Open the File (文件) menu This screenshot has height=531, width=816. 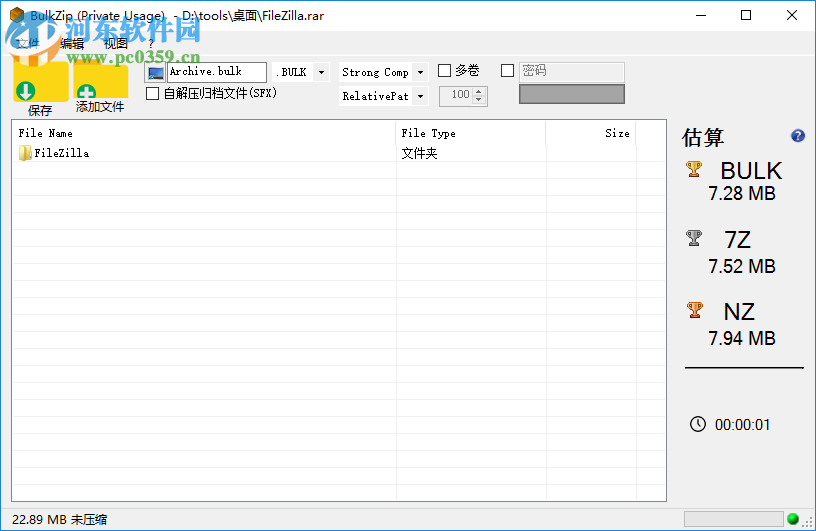pyautogui.click(x=28, y=44)
